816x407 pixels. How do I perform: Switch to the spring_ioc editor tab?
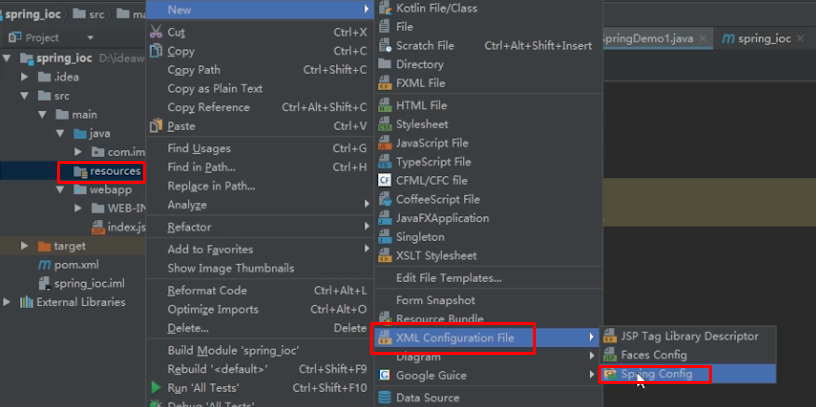pos(764,39)
